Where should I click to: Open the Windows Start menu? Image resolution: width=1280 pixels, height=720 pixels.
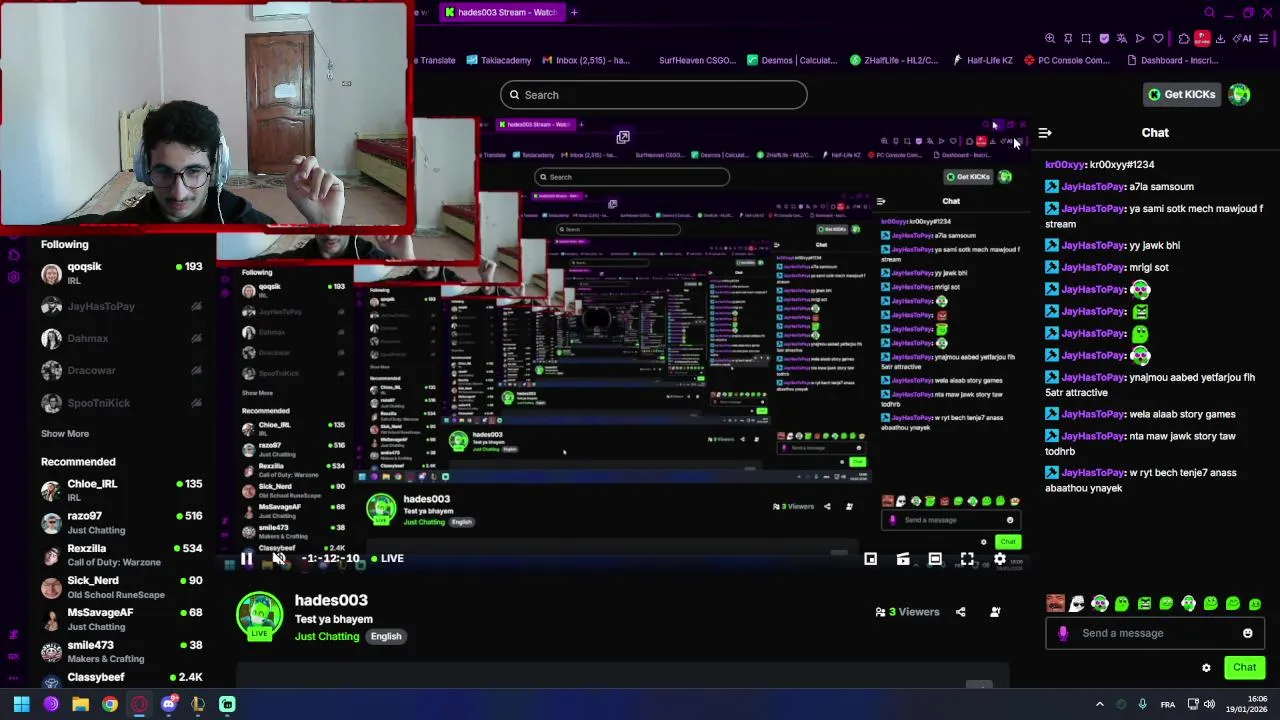coord(21,704)
